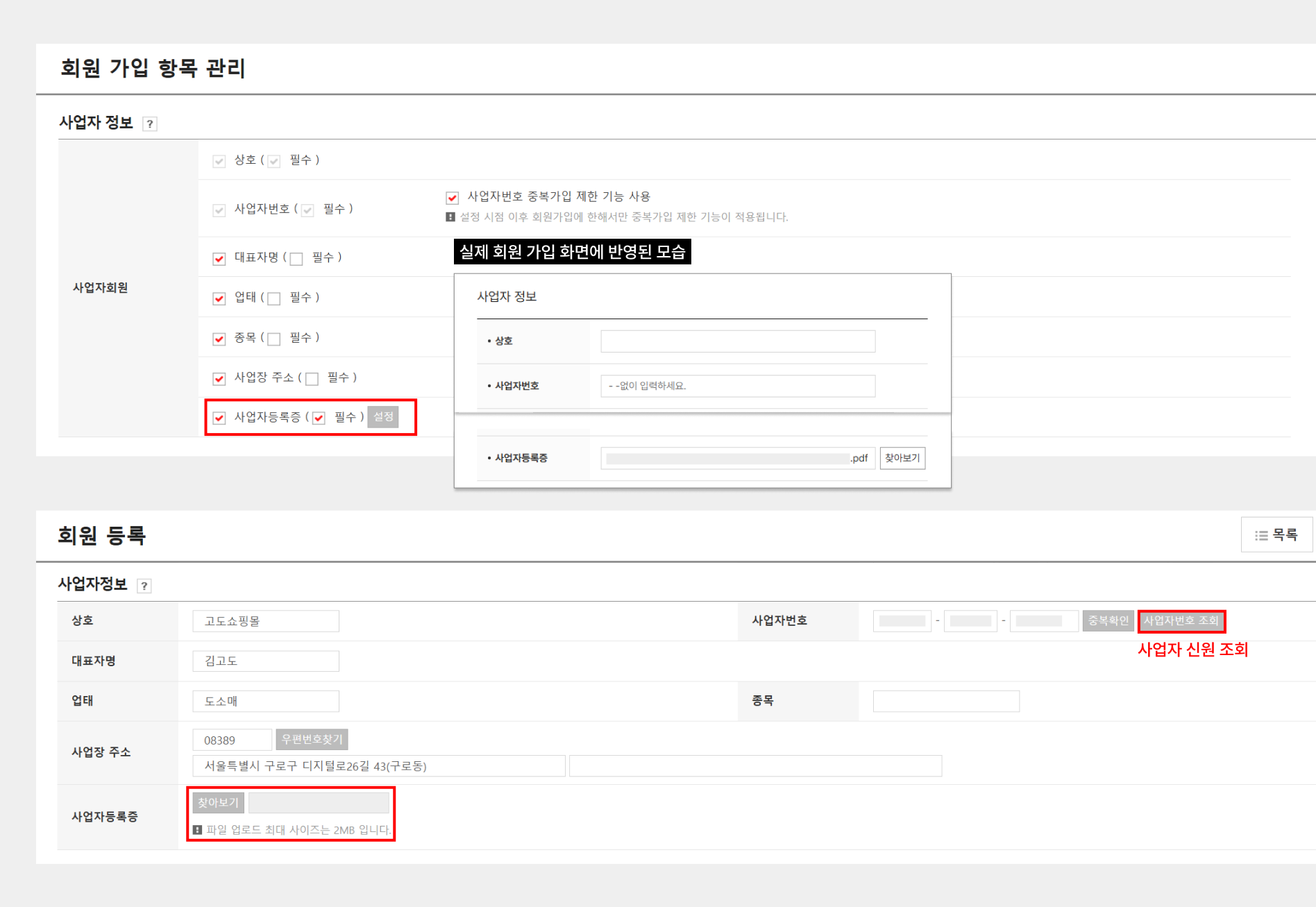Click the 상호 field in preview popup
This screenshot has height=907, width=1316.
click(738, 341)
